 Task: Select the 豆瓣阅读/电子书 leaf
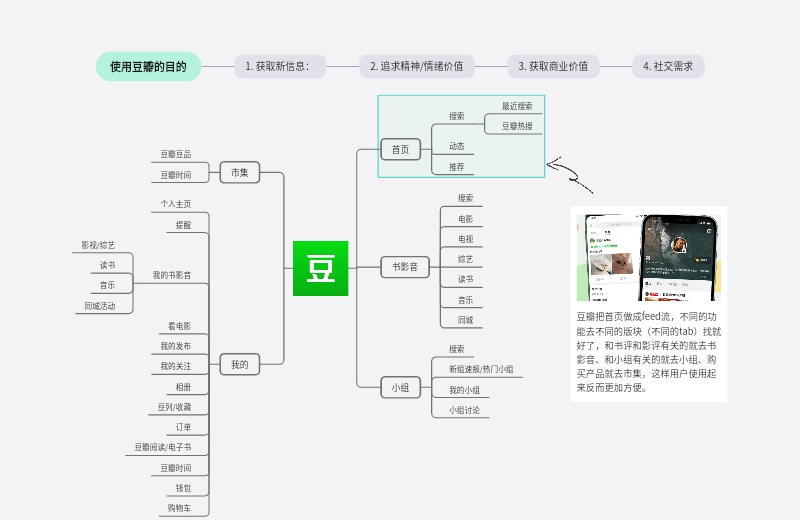coord(163,447)
